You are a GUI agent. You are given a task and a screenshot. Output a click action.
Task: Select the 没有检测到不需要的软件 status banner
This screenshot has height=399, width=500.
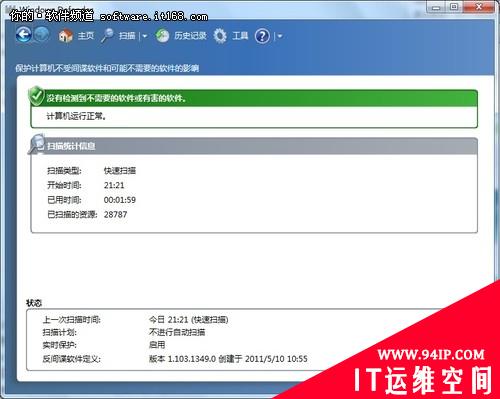[254, 98]
